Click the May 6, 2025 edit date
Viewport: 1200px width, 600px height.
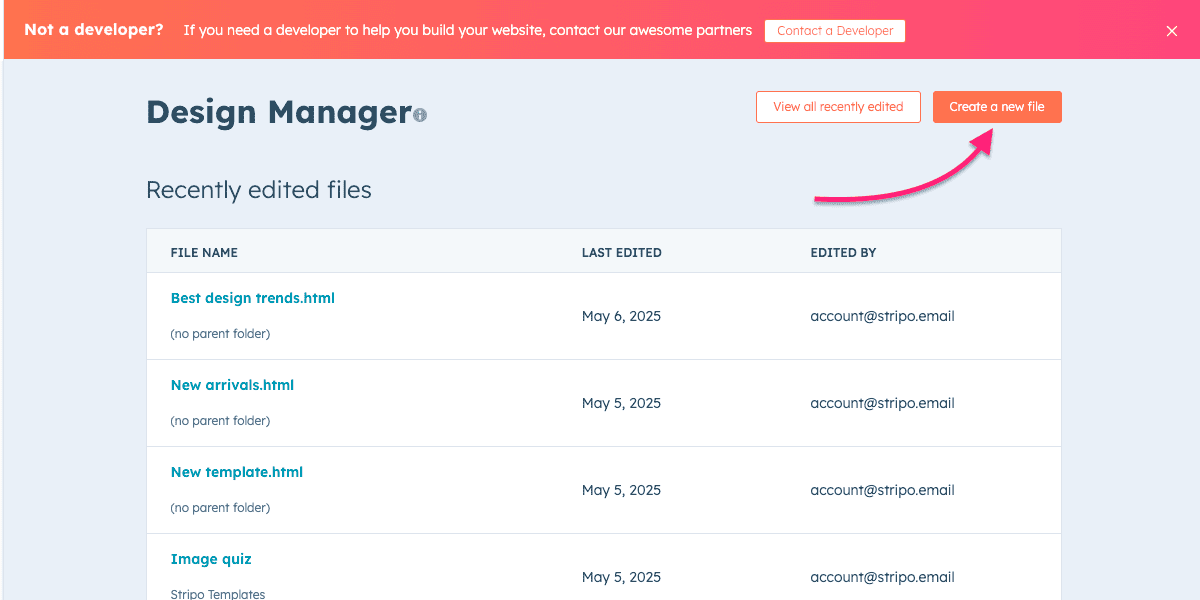click(621, 316)
